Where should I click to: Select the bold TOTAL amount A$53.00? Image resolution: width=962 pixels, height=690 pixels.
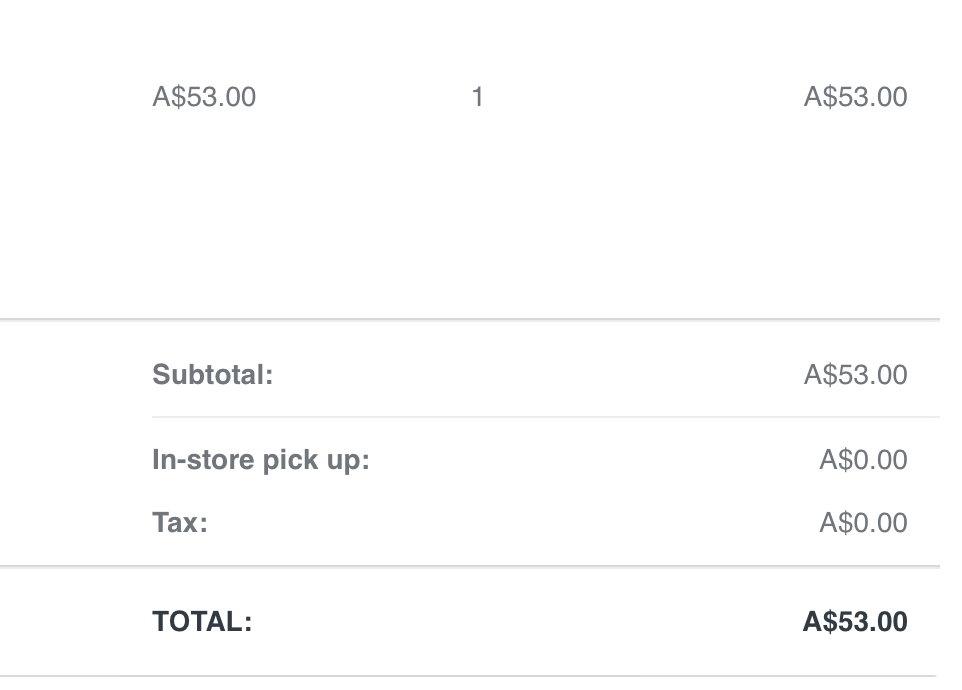(x=855, y=622)
